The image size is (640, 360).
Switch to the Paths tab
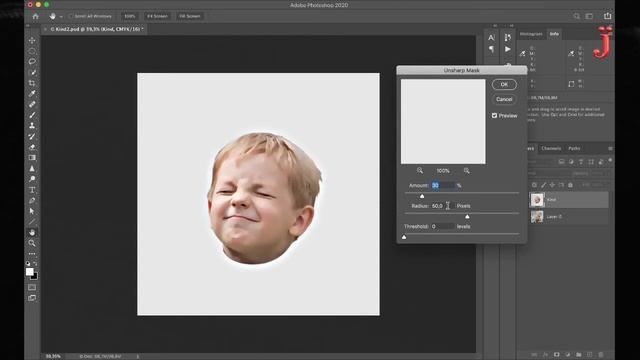(x=574, y=149)
